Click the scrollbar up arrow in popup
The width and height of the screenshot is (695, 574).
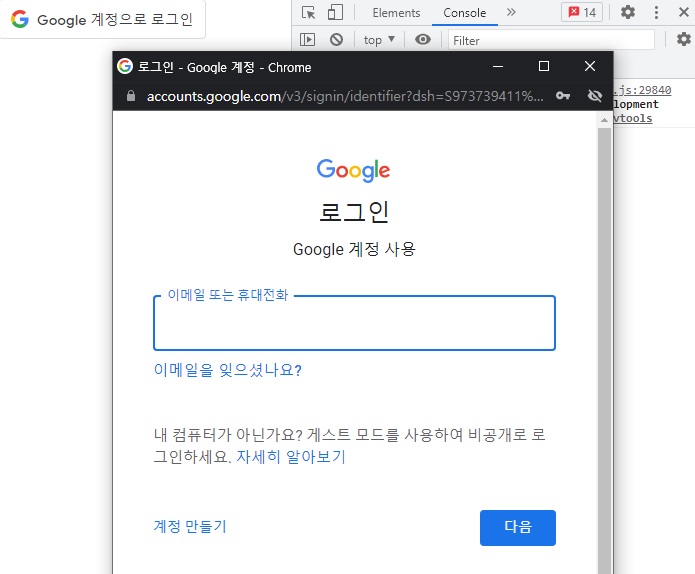click(604, 120)
